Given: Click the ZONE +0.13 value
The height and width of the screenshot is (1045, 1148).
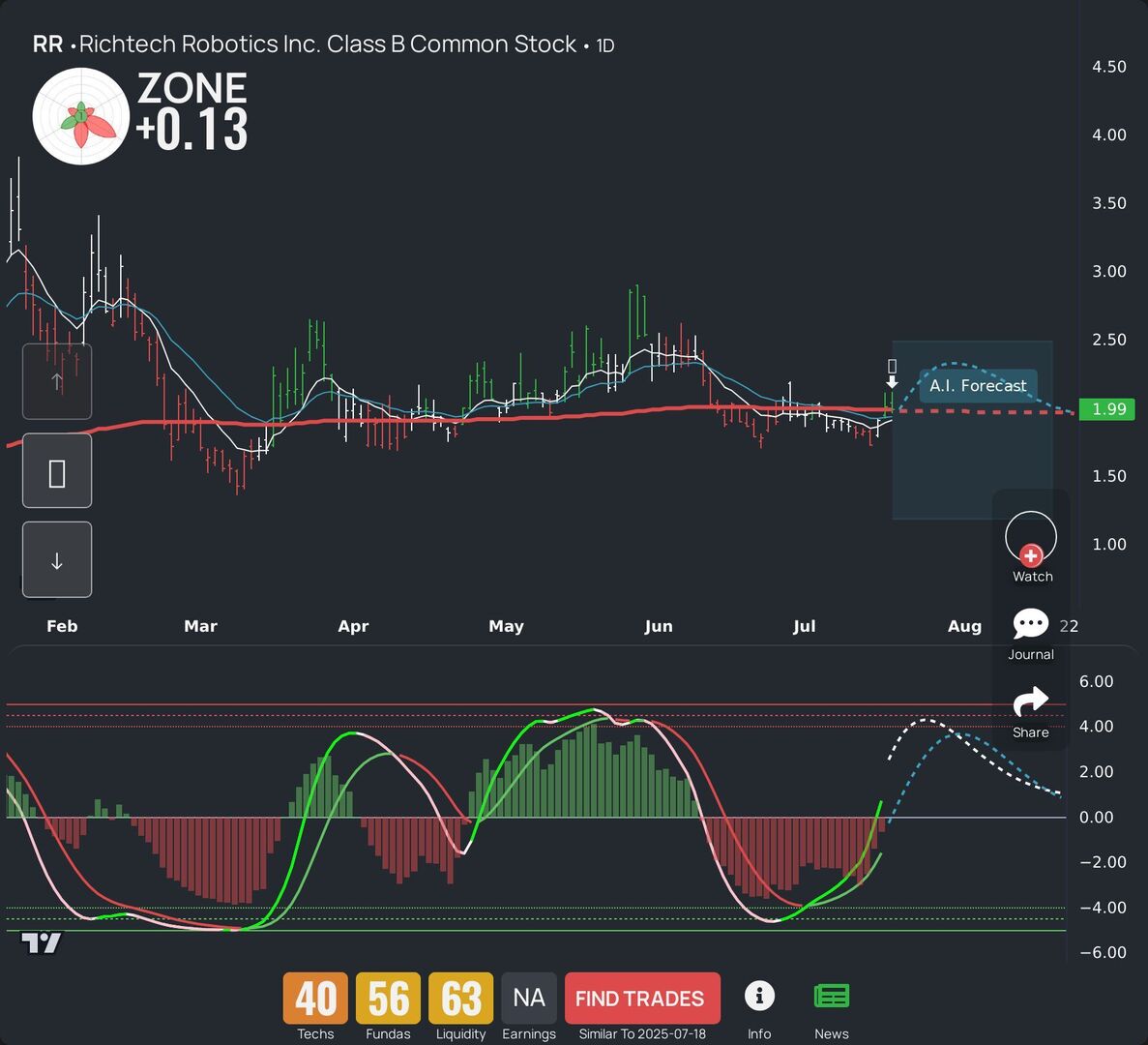Looking at the screenshot, I should pyautogui.click(x=191, y=130).
